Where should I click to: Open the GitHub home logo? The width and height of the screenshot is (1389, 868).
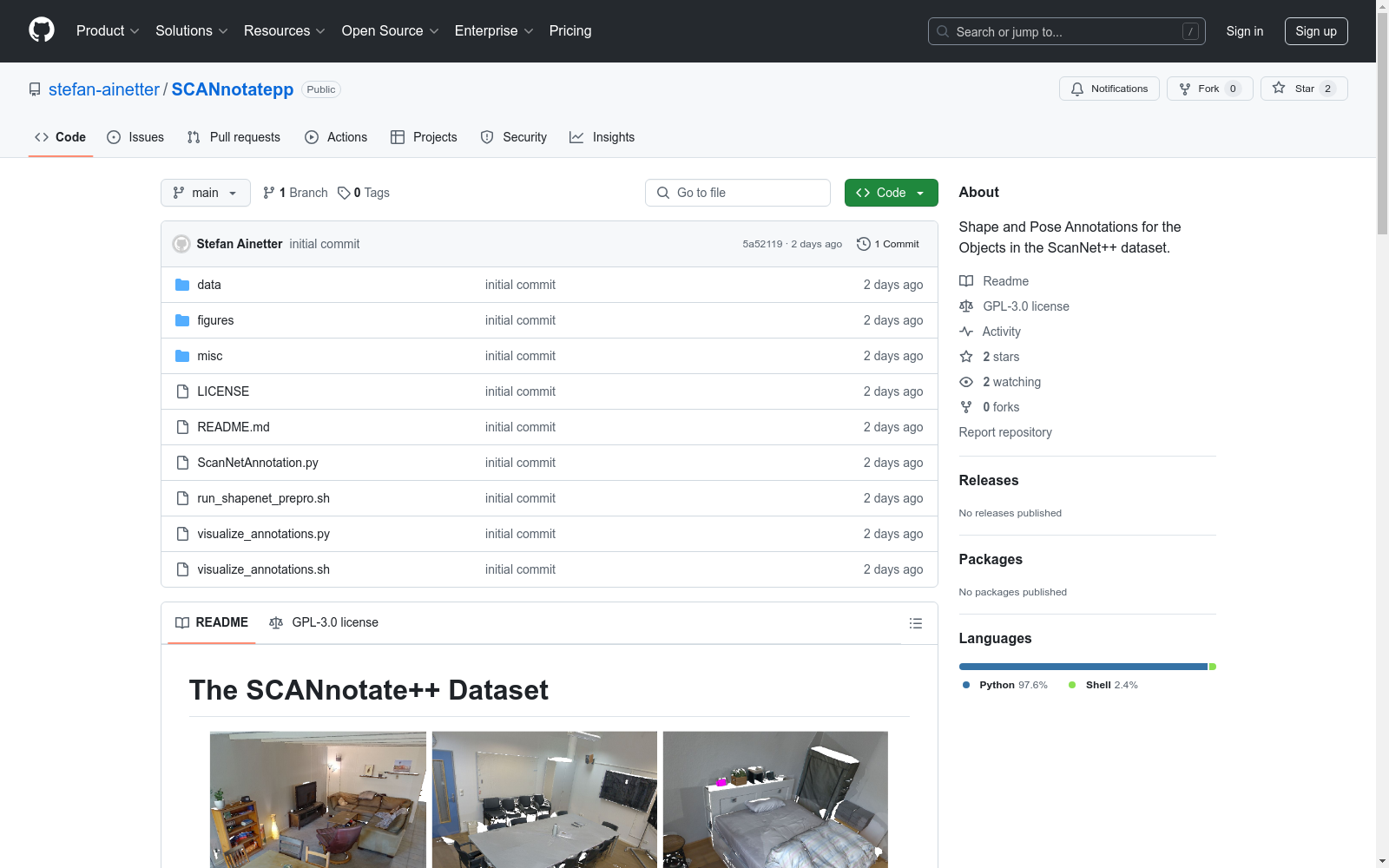tap(42, 30)
